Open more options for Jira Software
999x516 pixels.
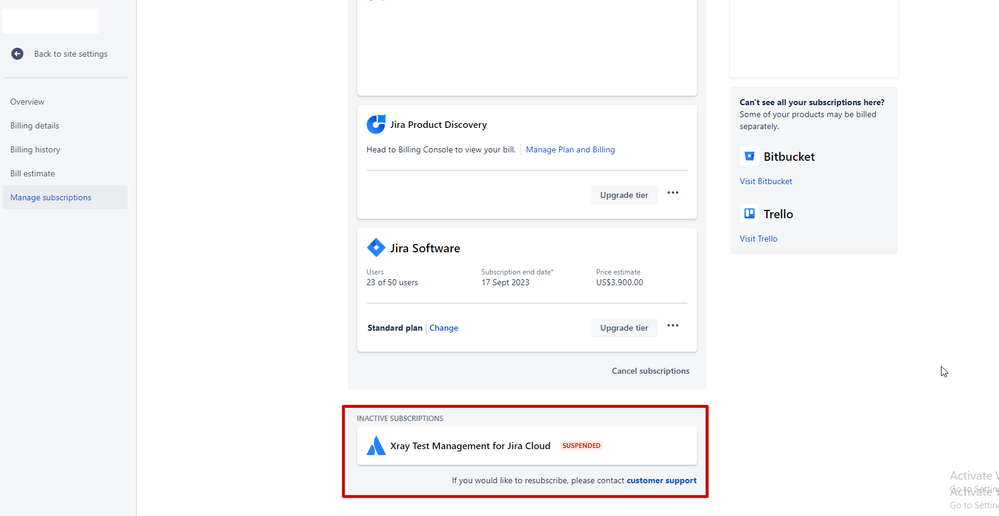673,326
